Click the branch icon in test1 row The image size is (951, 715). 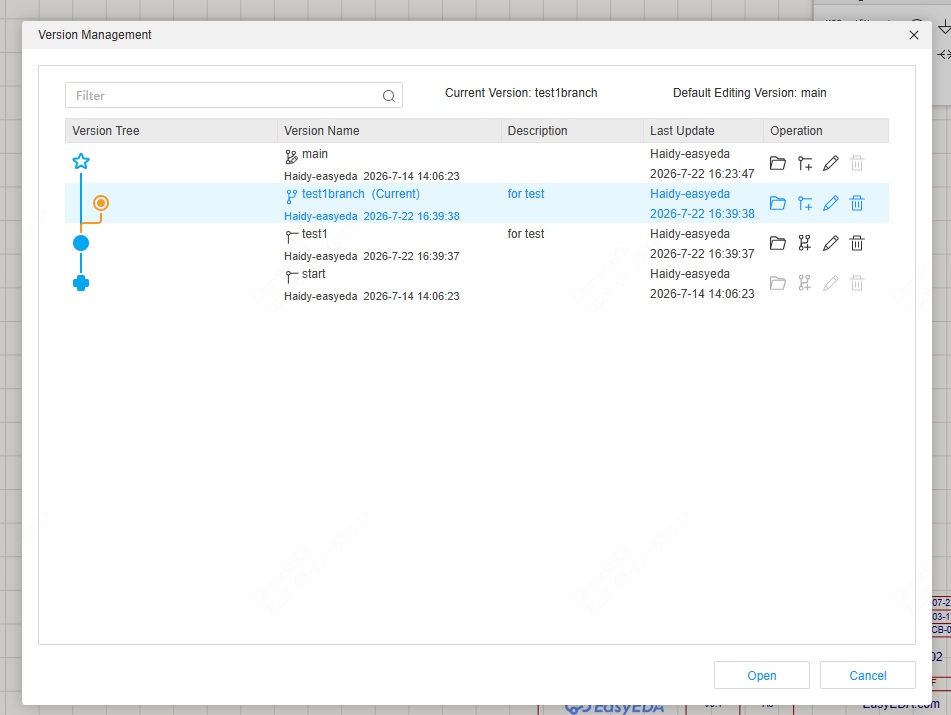tap(805, 243)
